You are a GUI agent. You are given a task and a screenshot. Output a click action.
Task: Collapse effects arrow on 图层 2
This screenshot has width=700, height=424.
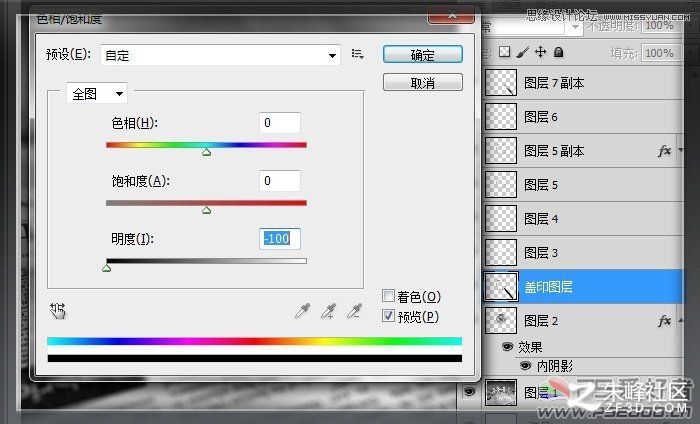tap(680, 320)
